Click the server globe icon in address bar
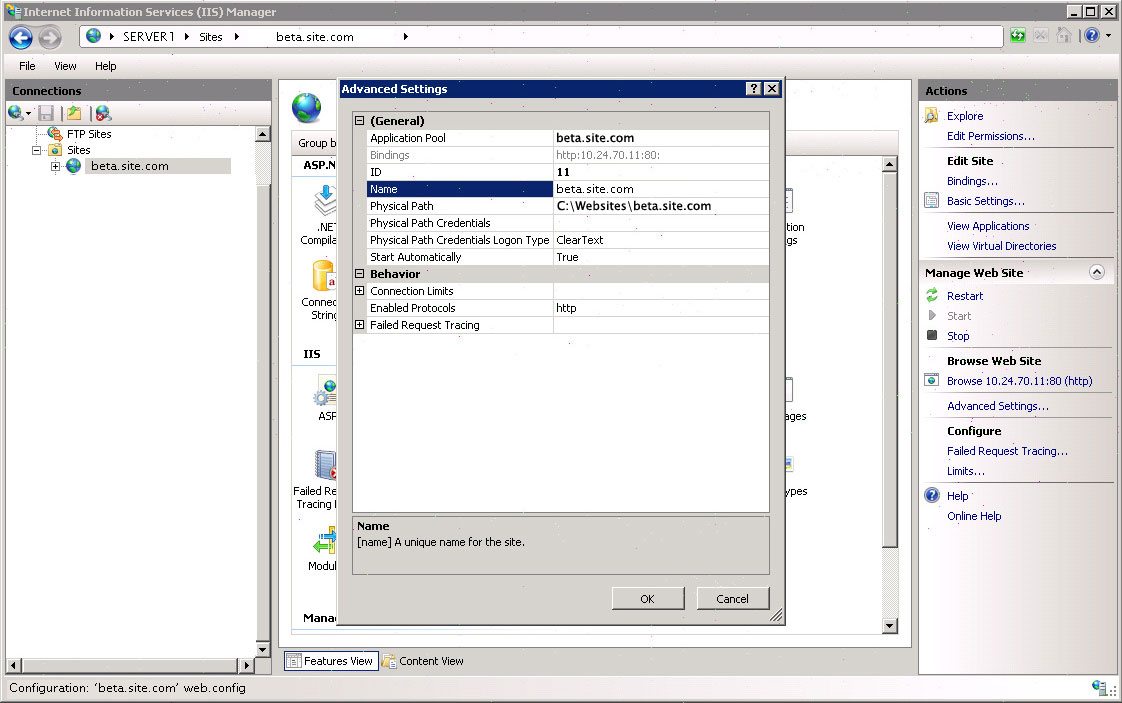The width and height of the screenshot is (1122, 703). pos(93,36)
